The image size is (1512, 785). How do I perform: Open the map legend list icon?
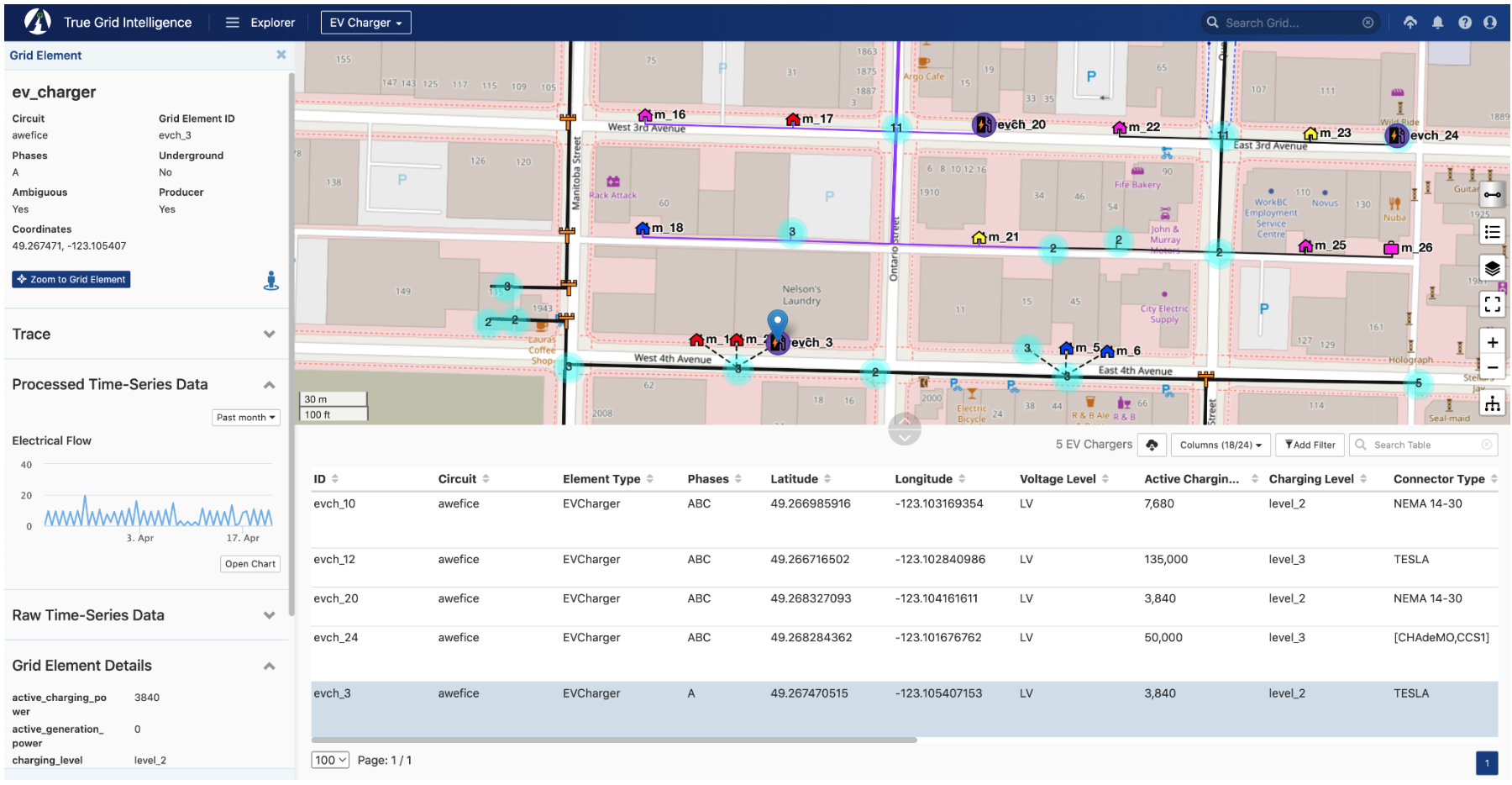coord(1492,232)
